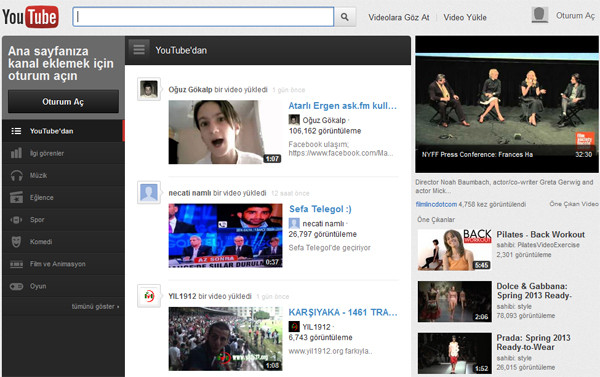
Task: Play the NYFF Press Conference featured video
Action: pos(507,104)
